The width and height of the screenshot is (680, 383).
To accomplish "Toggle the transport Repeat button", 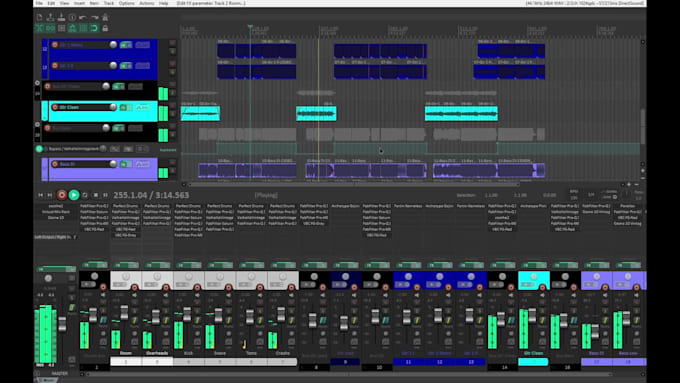I will click(85, 195).
